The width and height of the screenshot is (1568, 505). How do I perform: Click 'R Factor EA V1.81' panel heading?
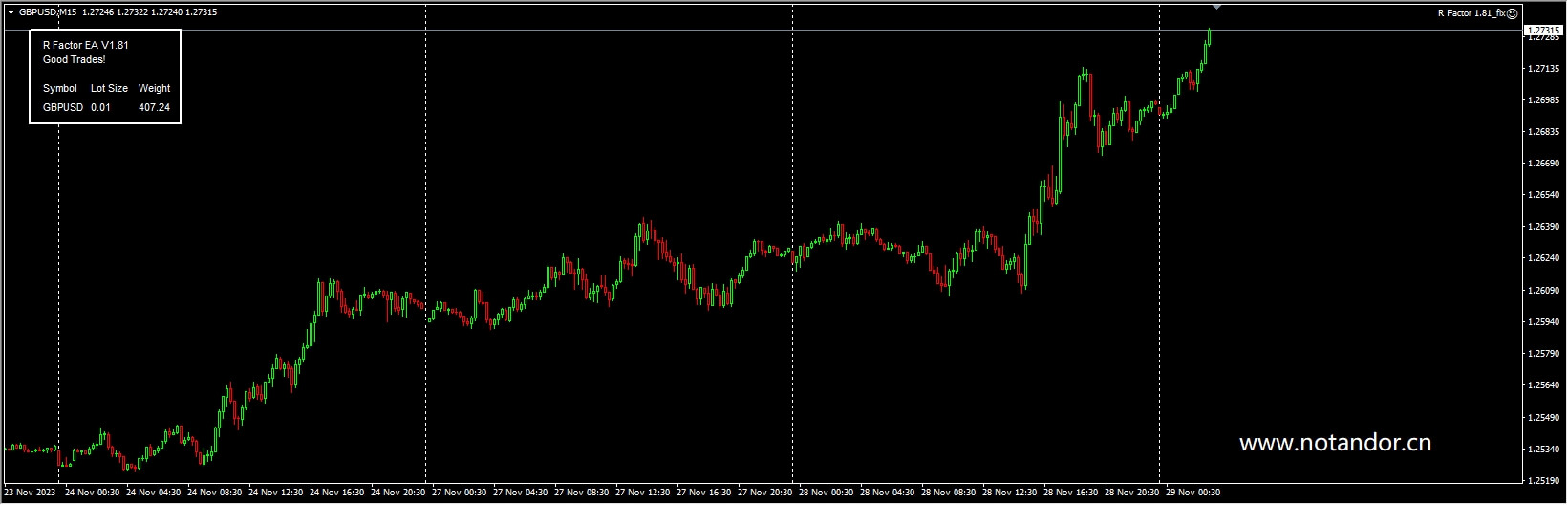tap(86, 45)
